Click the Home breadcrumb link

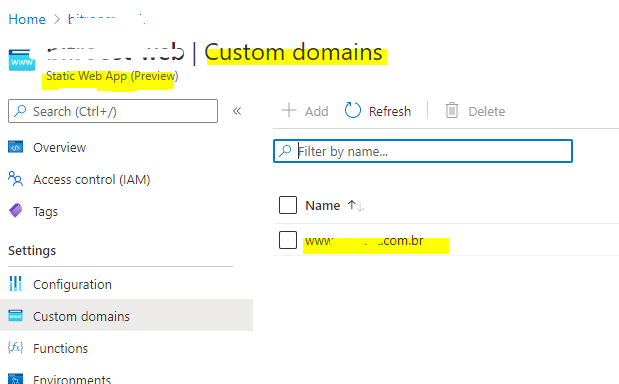(x=27, y=19)
